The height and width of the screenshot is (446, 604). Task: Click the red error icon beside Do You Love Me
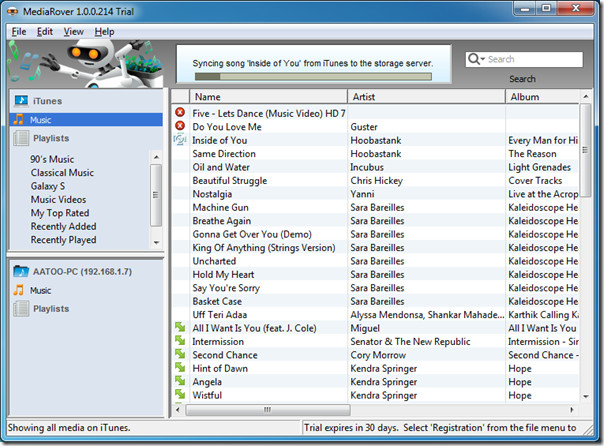click(180, 127)
